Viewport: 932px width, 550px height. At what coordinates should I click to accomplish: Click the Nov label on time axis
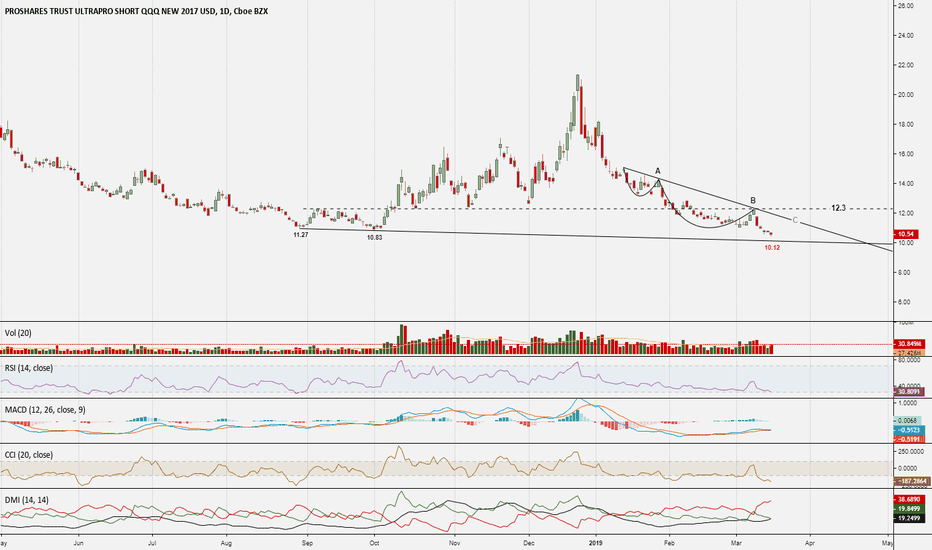454,543
